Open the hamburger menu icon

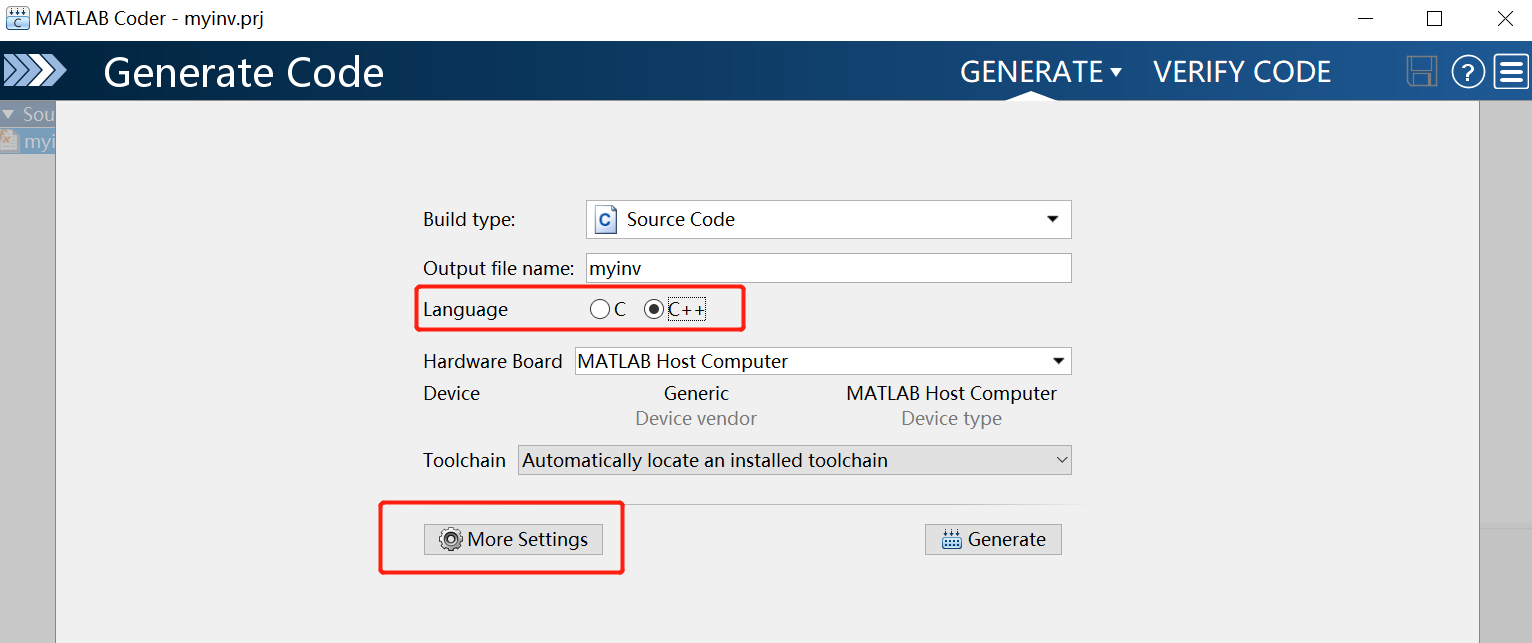pos(1511,72)
